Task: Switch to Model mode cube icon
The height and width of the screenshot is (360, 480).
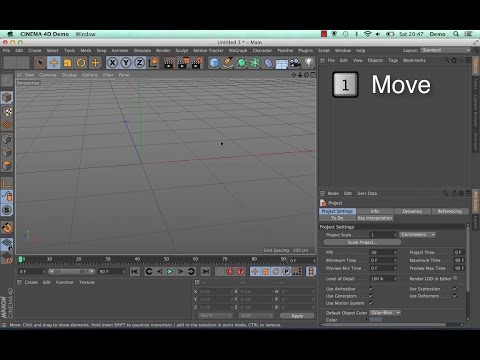Action: 7,98
